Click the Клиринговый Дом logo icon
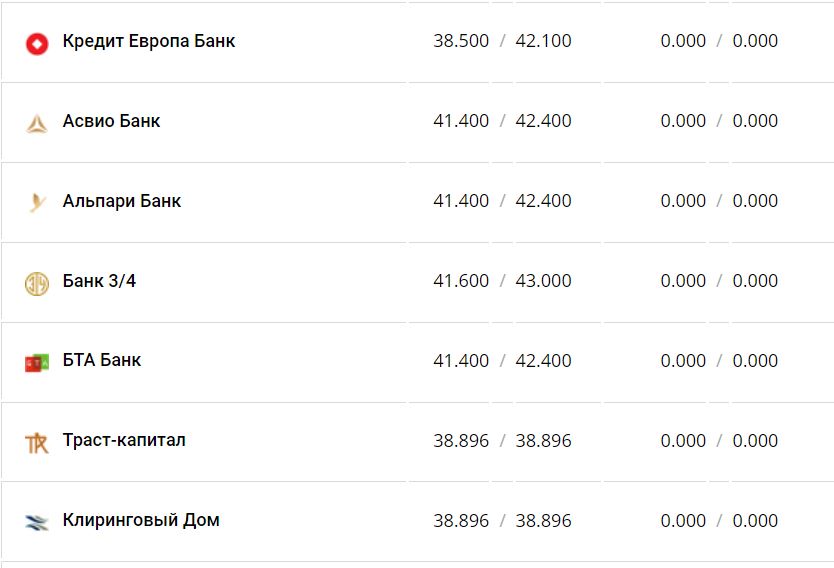This screenshot has width=834, height=568. [x=37, y=522]
